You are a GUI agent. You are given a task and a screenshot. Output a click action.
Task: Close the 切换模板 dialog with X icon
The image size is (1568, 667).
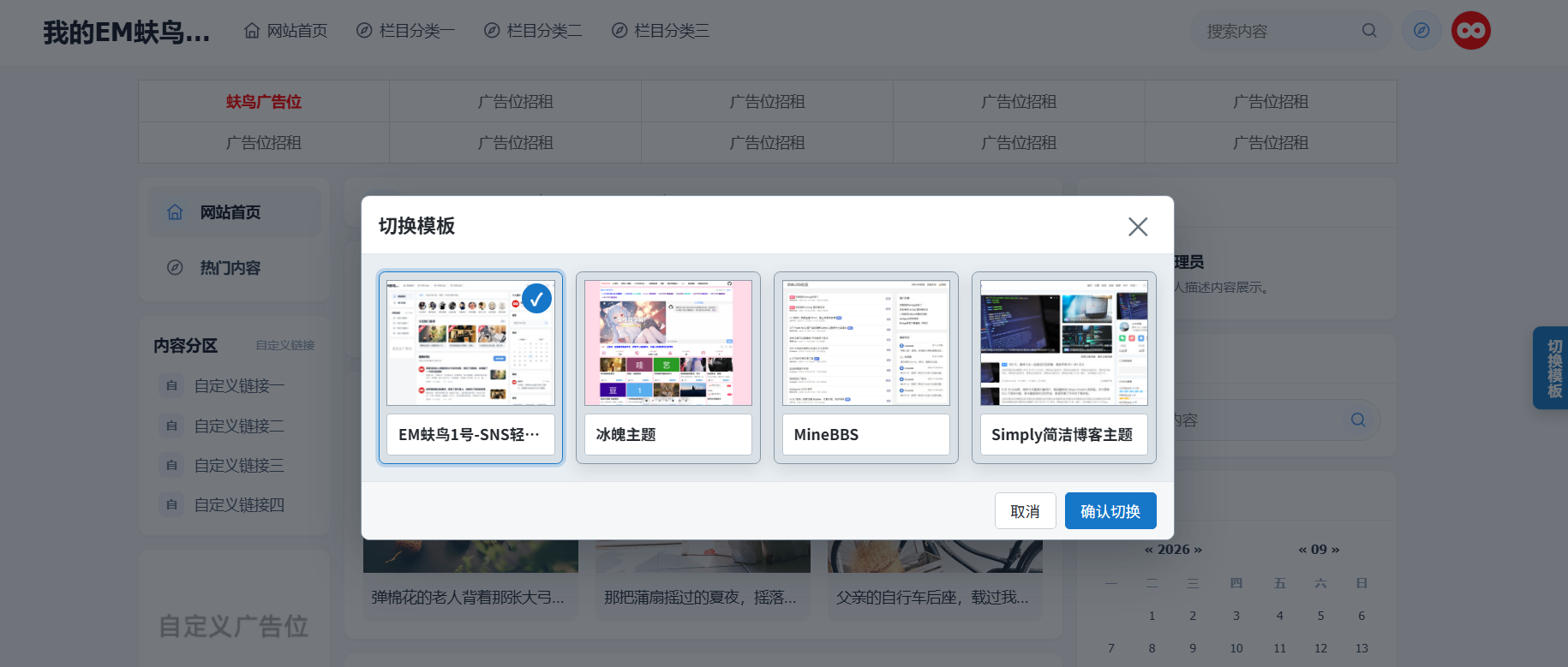coord(1138,226)
